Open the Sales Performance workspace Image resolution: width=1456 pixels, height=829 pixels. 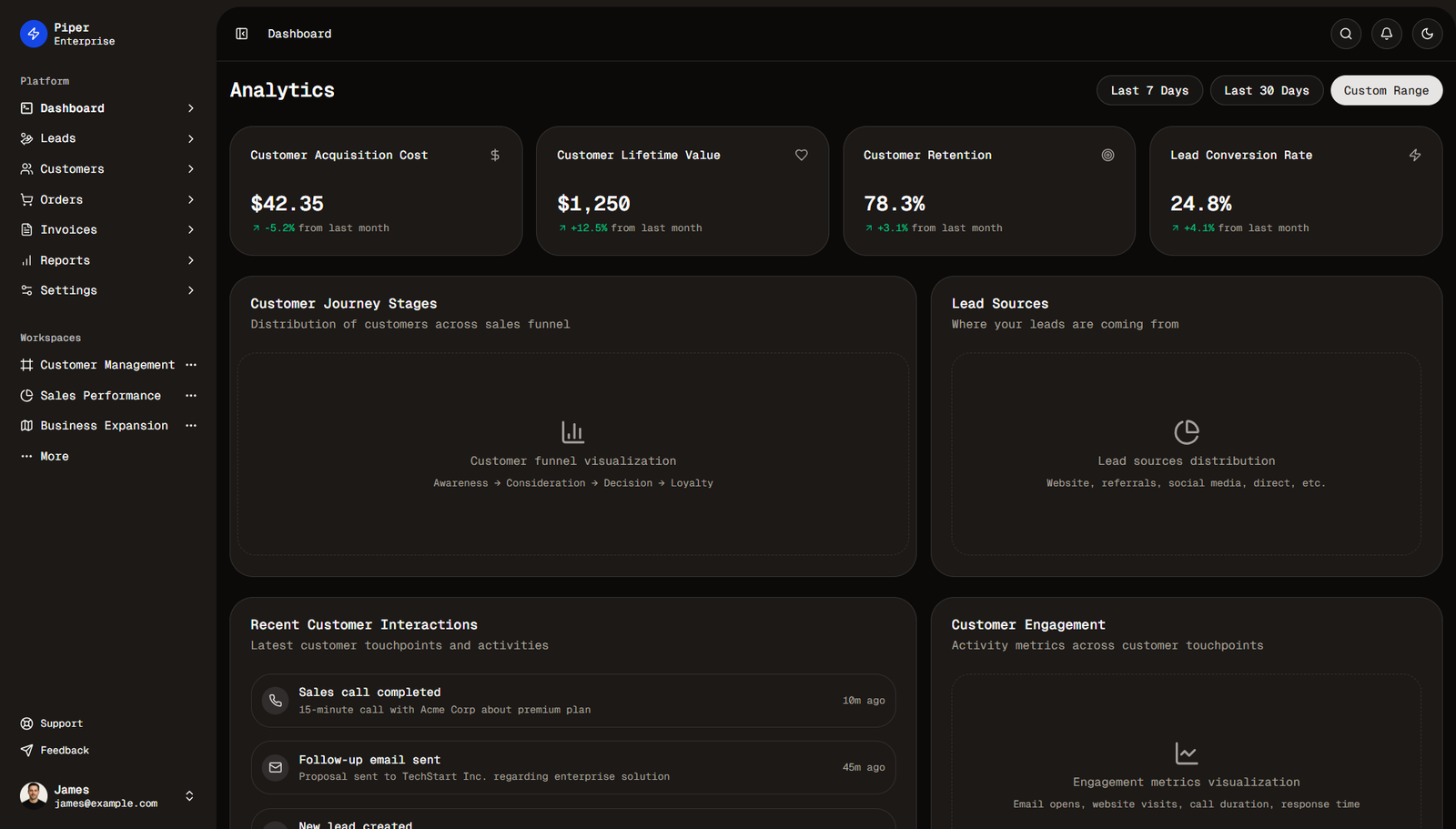(100, 396)
